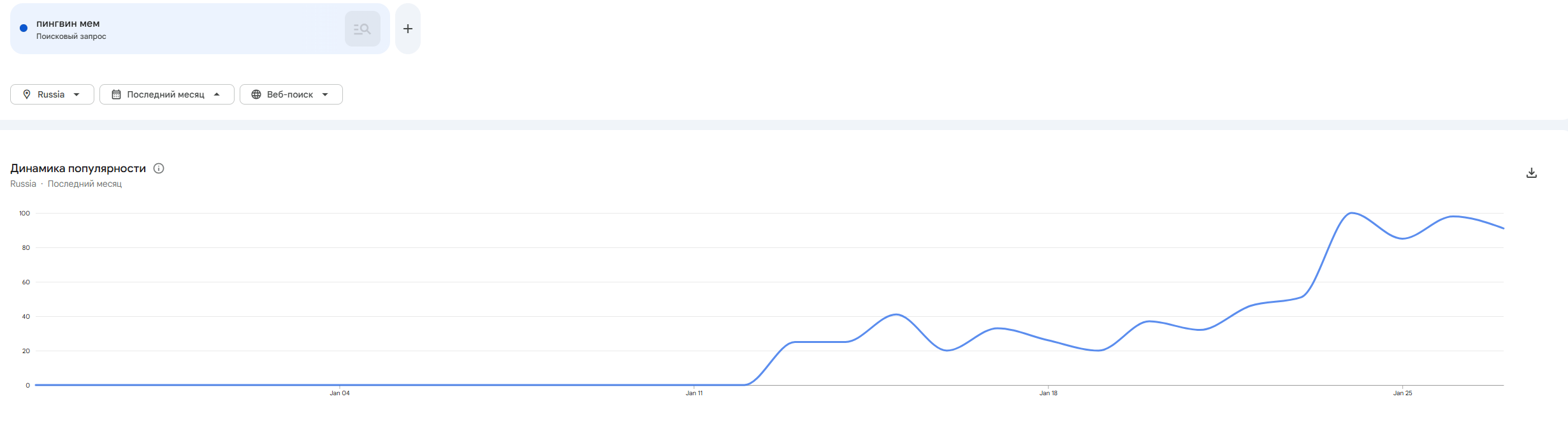The height and width of the screenshot is (422, 1568).
Task: Click the Jan 25 label on timeline
Action: [x=1403, y=393]
